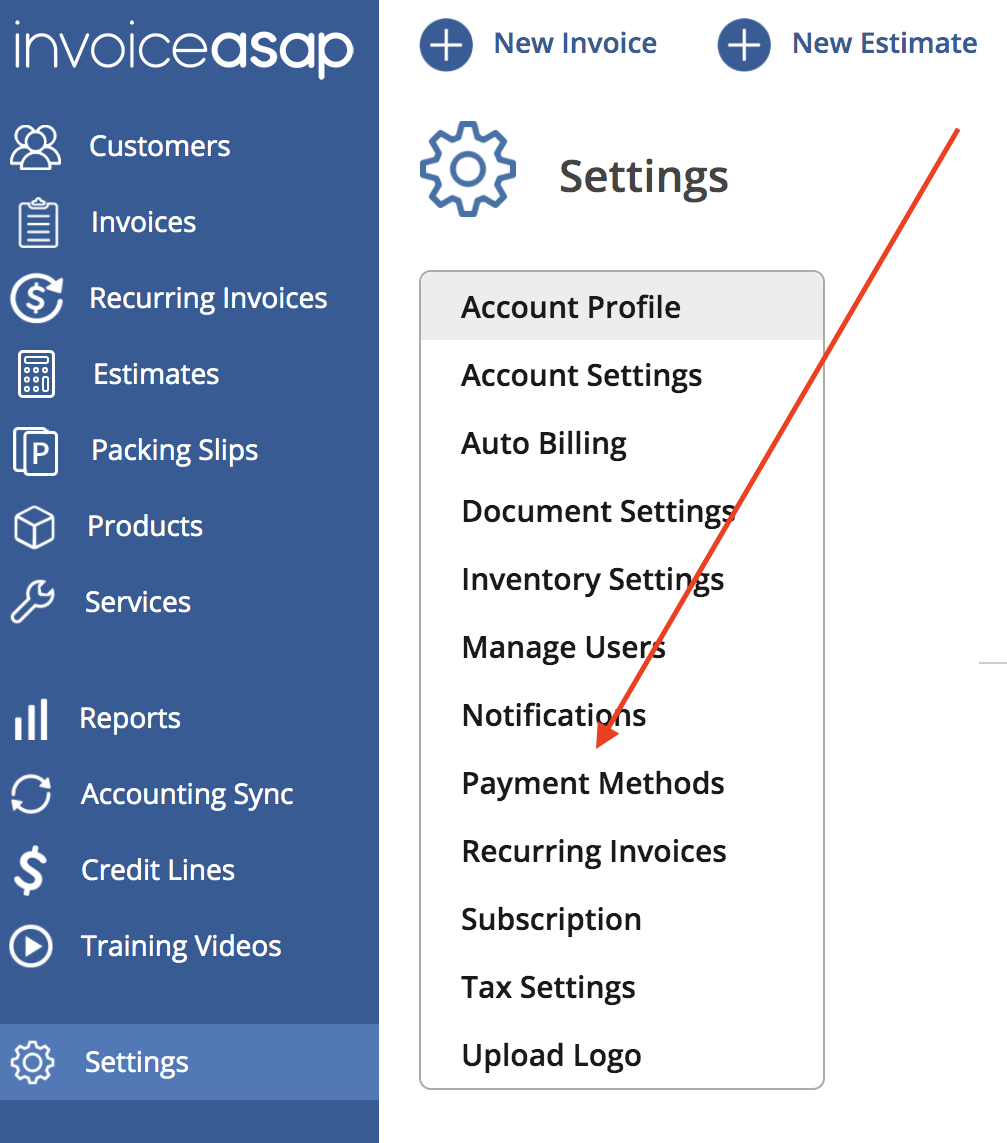Open Packing Slips section
This screenshot has width=1007, height=1143.
click(x=175, y=450)
